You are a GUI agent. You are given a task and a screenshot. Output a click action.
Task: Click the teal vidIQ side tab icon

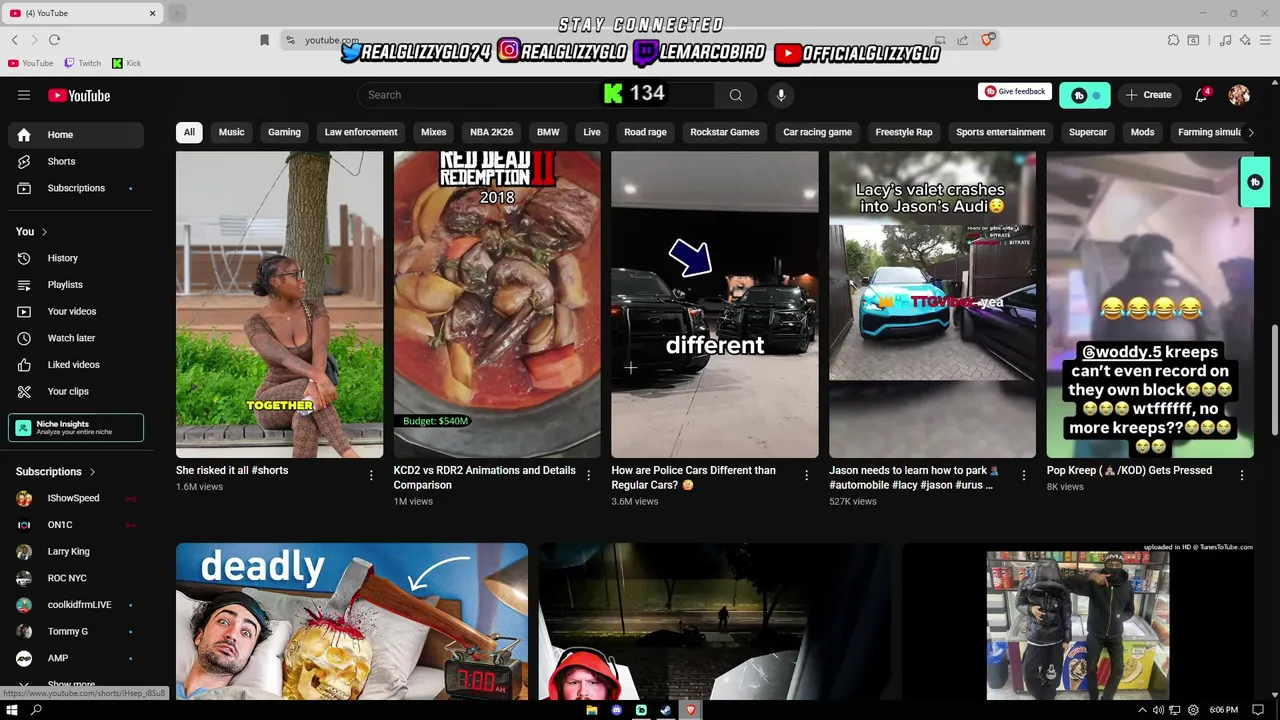coord(1255,182)
